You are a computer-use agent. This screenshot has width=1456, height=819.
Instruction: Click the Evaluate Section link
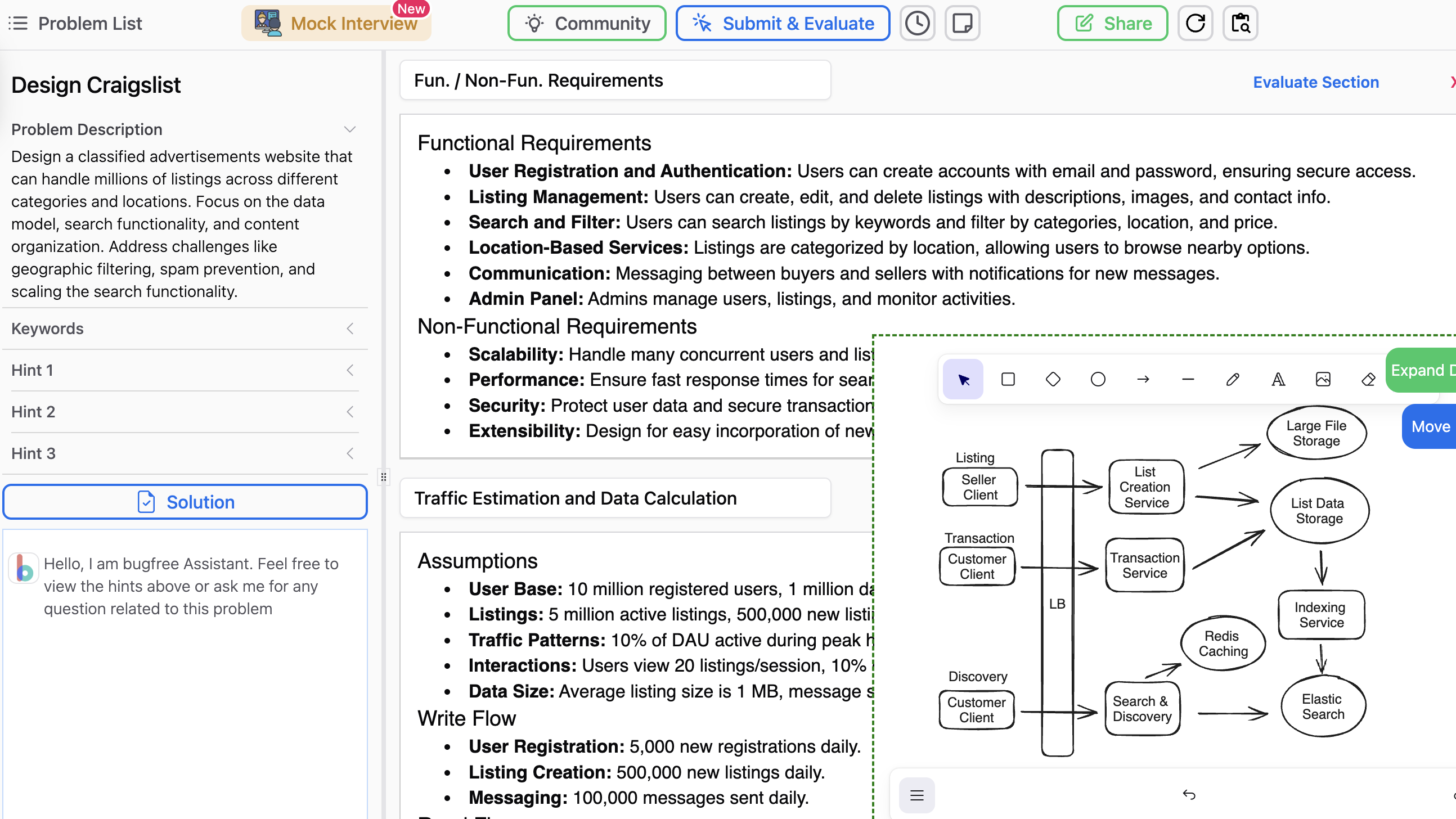click(x=1316, y=82)
